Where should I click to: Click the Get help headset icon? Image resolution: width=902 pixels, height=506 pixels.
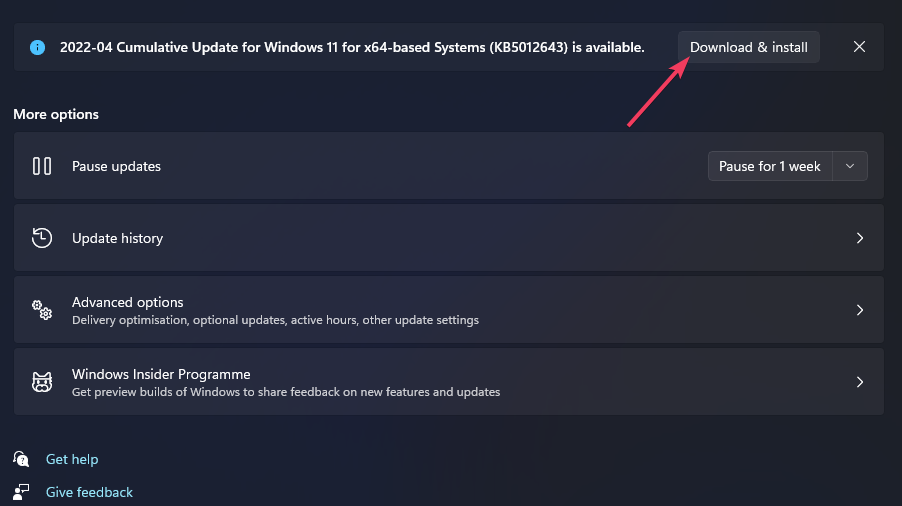point(21,459)
